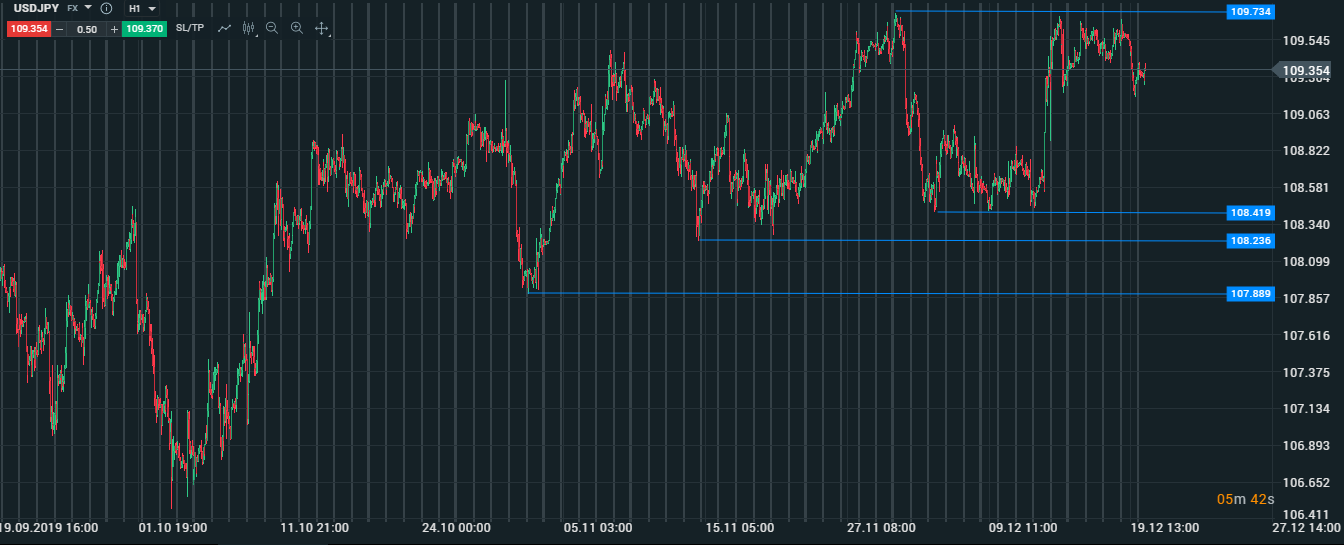
Task: Click the 108.822 price axis label
Action: click(x=1306, y=151)
